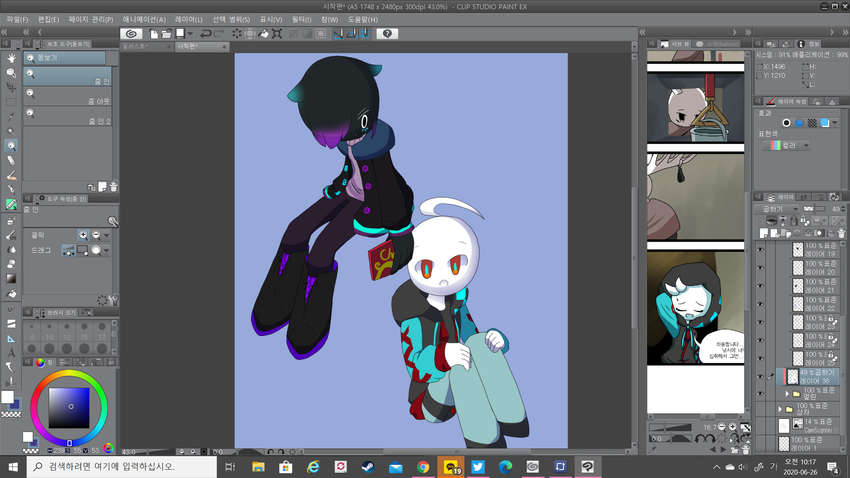Hide layer 22 with its eye icon
The height and width of the screenshot is (478, 850).
[x=760, y=304]
